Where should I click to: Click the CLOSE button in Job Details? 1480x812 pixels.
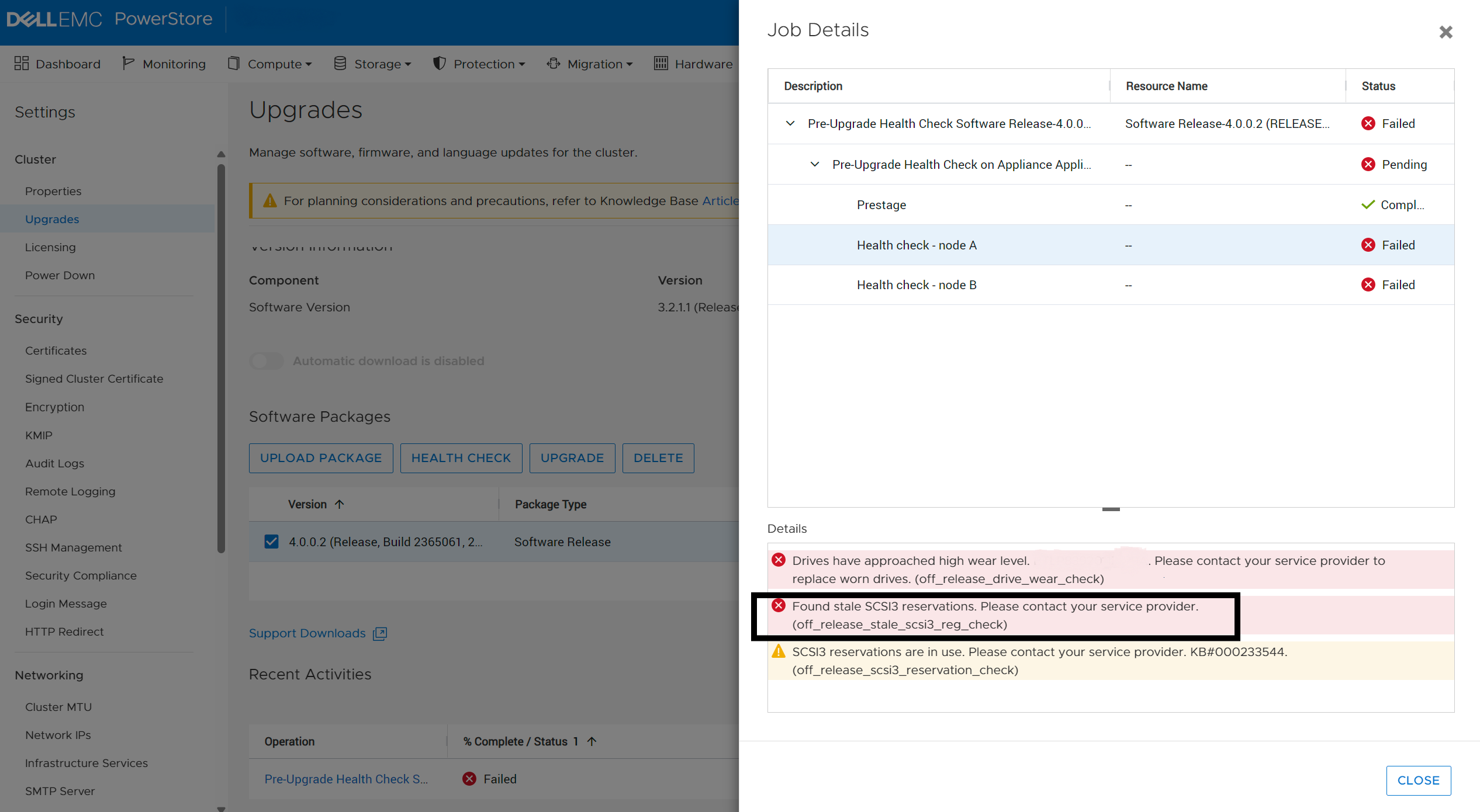(x=1418, y=780)
